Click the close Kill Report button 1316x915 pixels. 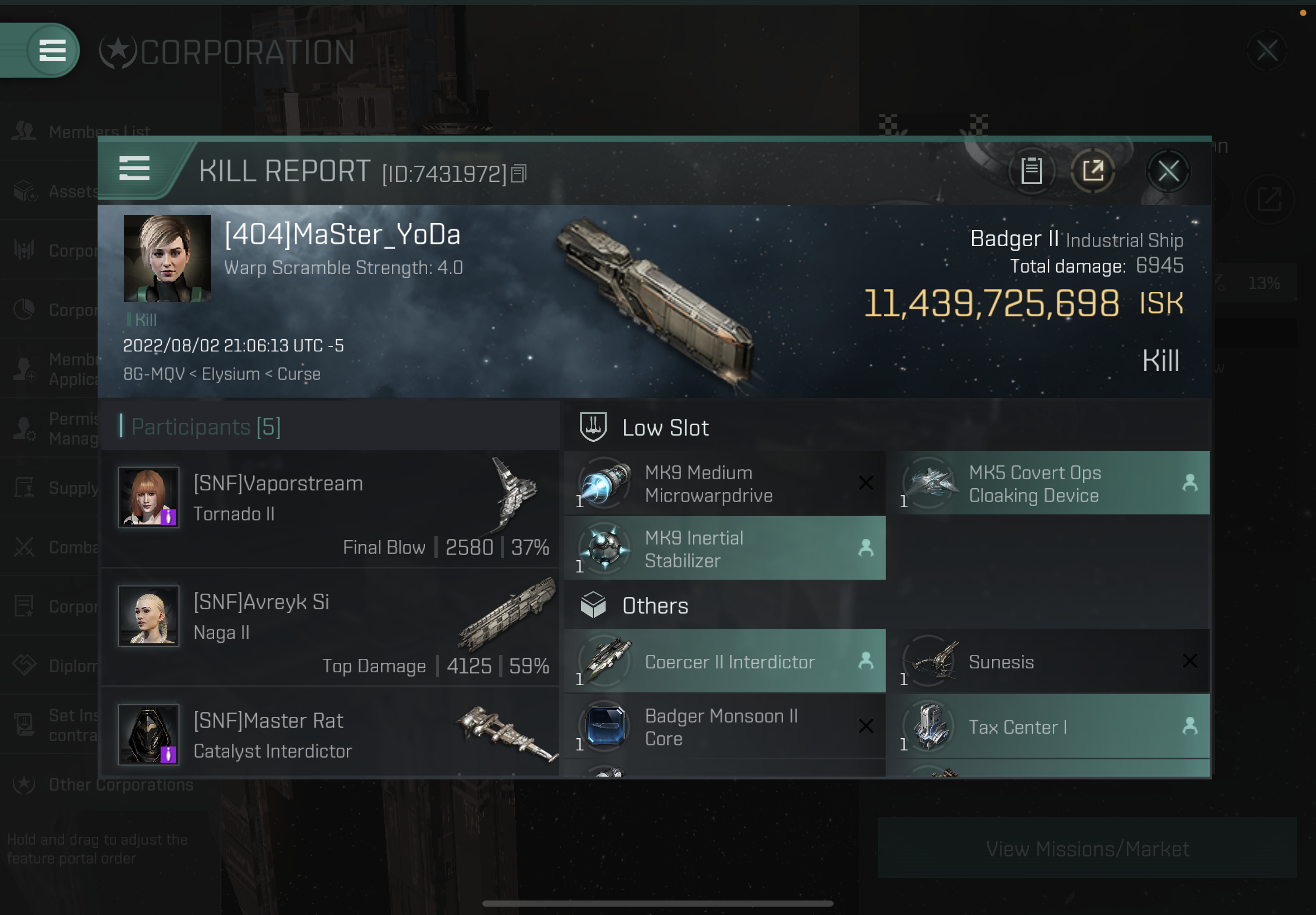coord(1168,171)
